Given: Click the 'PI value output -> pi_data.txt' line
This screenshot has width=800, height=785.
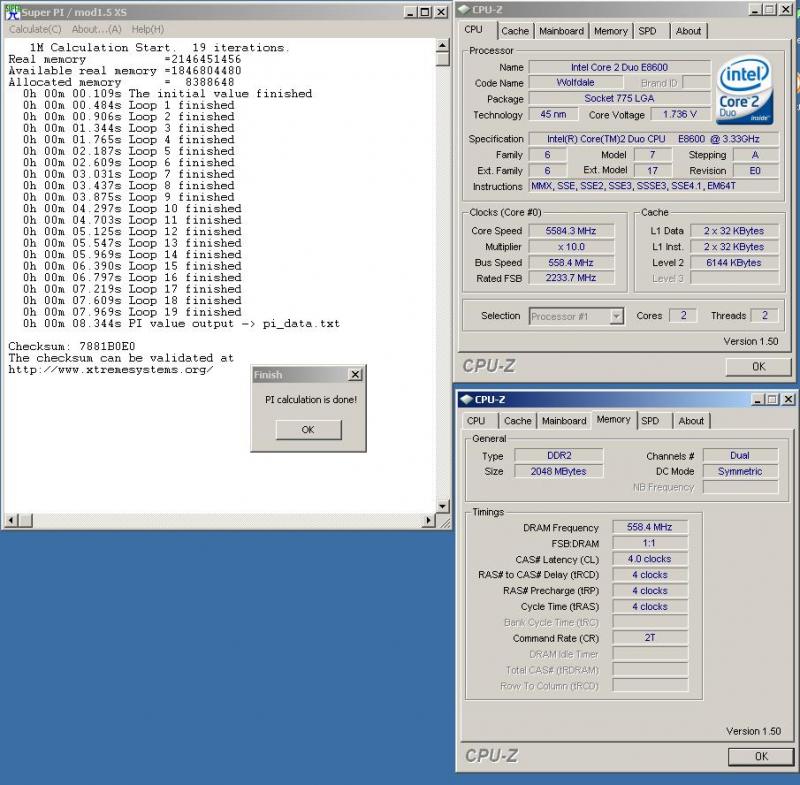Looking at the screenshot, I should point(181,324).
